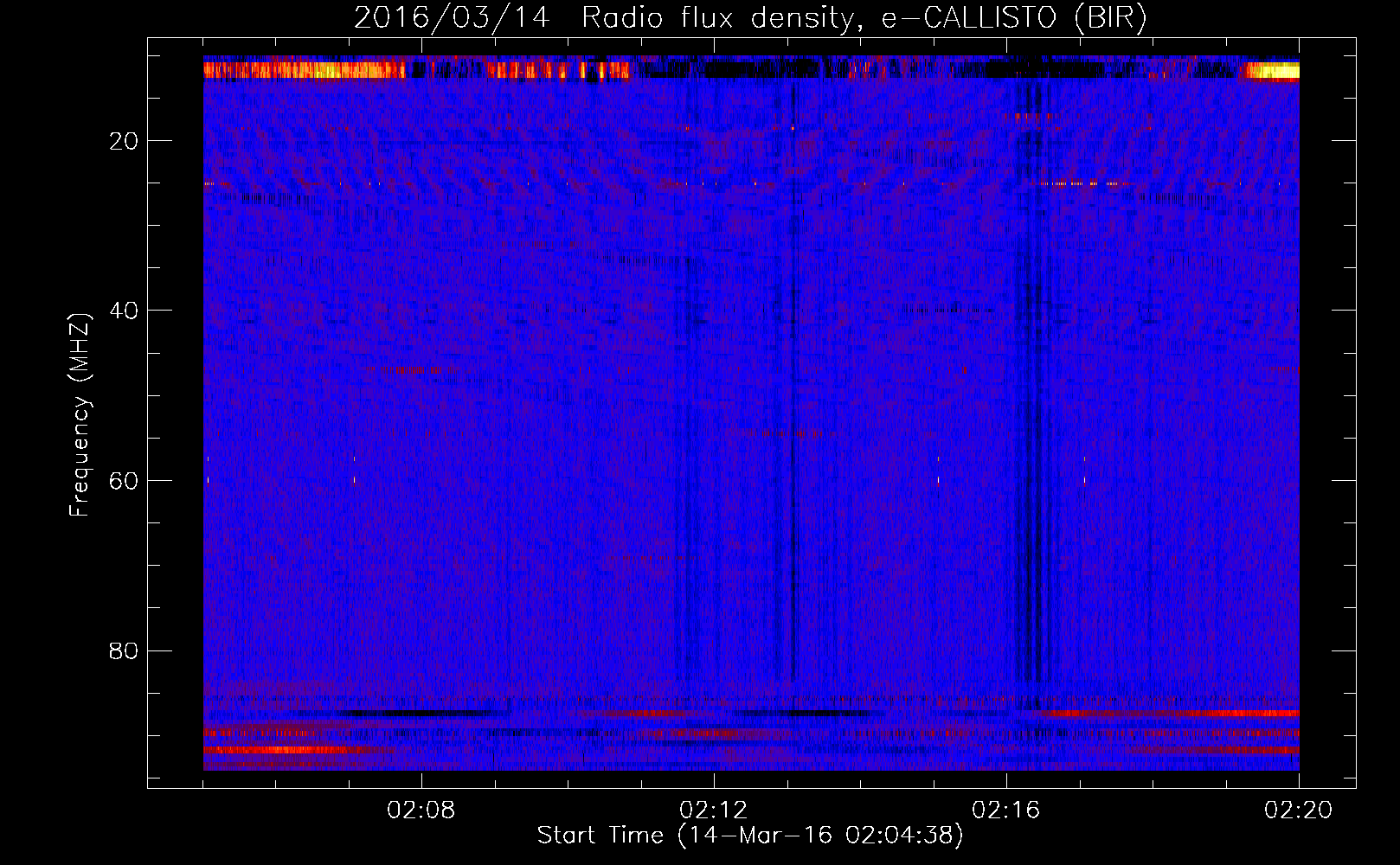Click the plot title 2016/03/14 Radio flux density

click(x=750, y=18)
